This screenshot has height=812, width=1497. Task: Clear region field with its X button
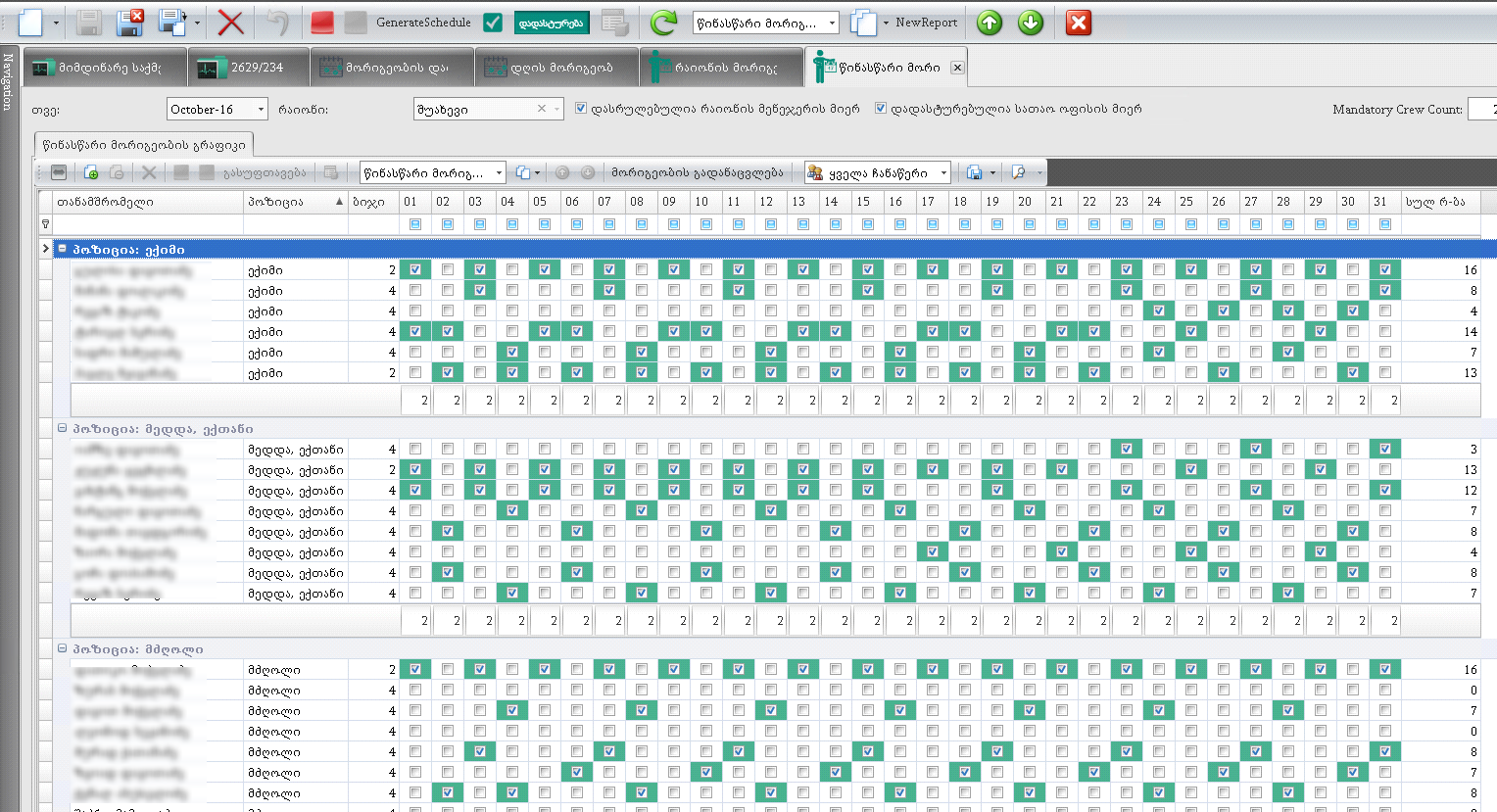(x=542, y=109)
